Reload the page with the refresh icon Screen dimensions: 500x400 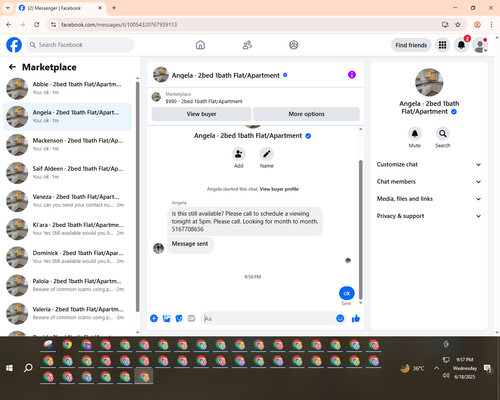[x=37, y=24]
